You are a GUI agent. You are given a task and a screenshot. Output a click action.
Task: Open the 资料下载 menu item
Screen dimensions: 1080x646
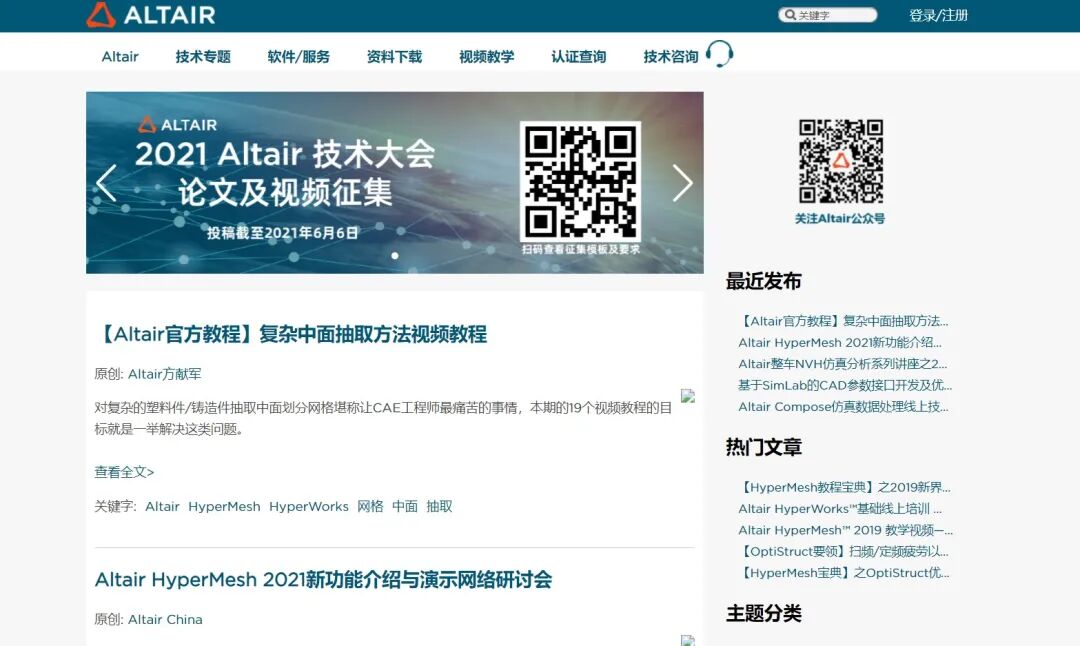pos(395,56)
